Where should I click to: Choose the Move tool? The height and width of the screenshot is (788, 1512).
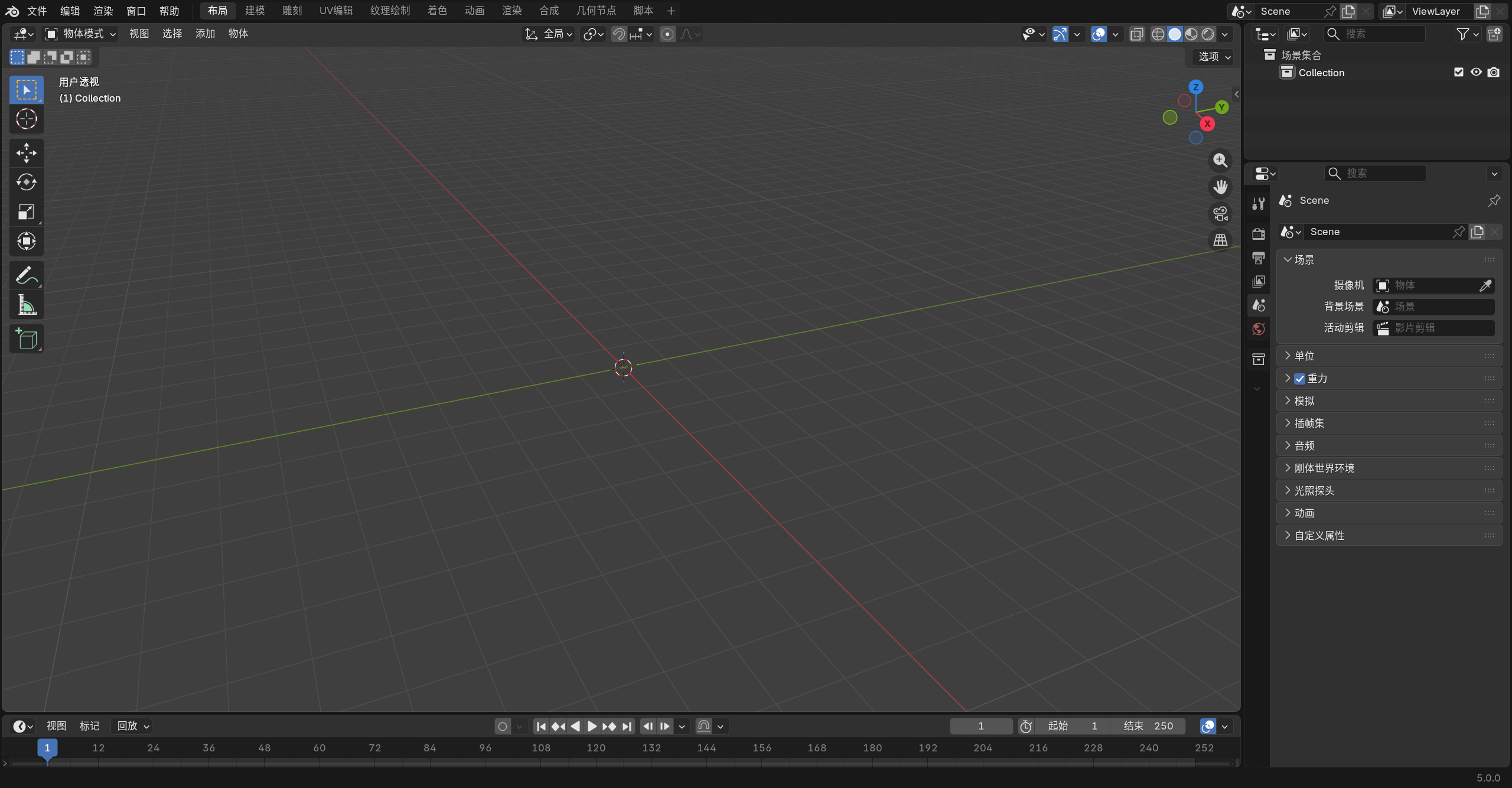coord(27,153)
